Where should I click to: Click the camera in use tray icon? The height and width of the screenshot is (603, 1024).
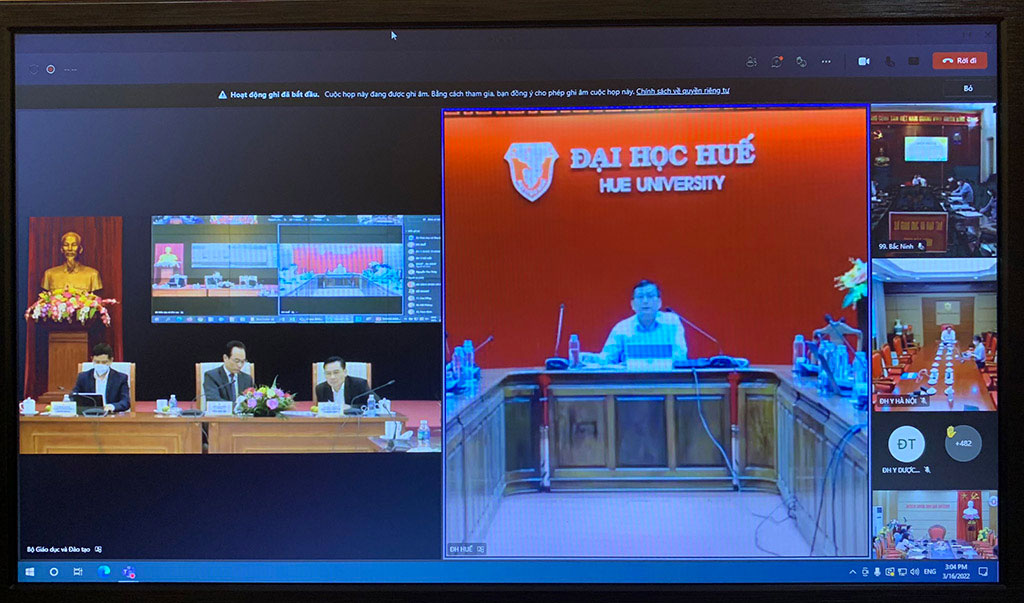tap(865, 572)
